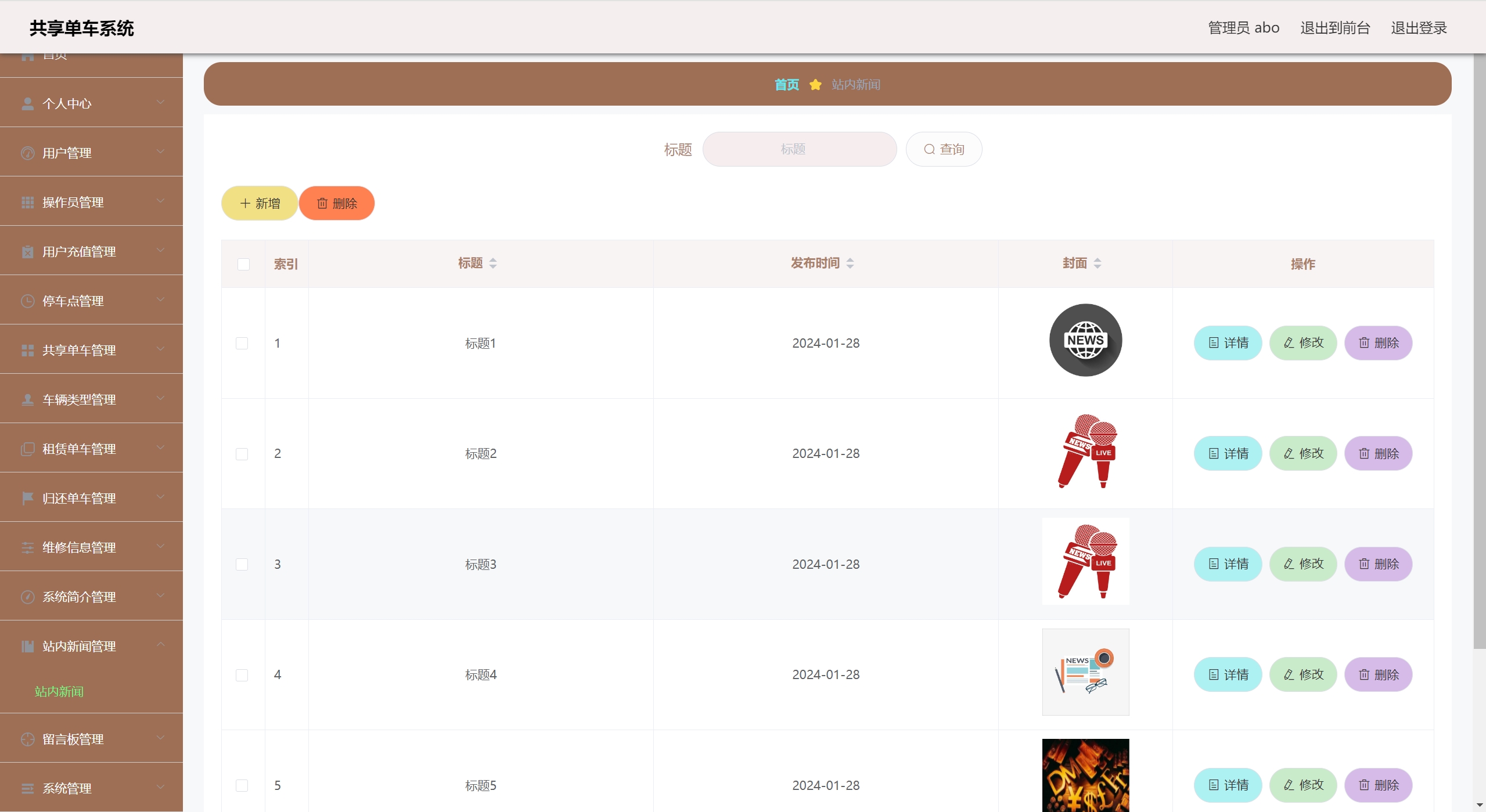
Task: Sort the 发布时间 column using the sort arrows
Action: (850, 264)
